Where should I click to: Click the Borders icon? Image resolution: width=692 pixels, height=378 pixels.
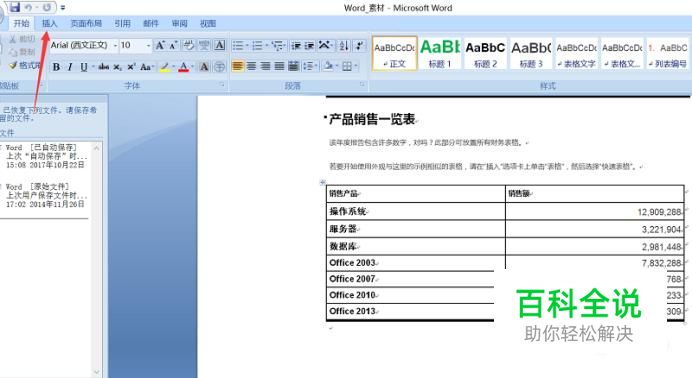pos(347,67)
